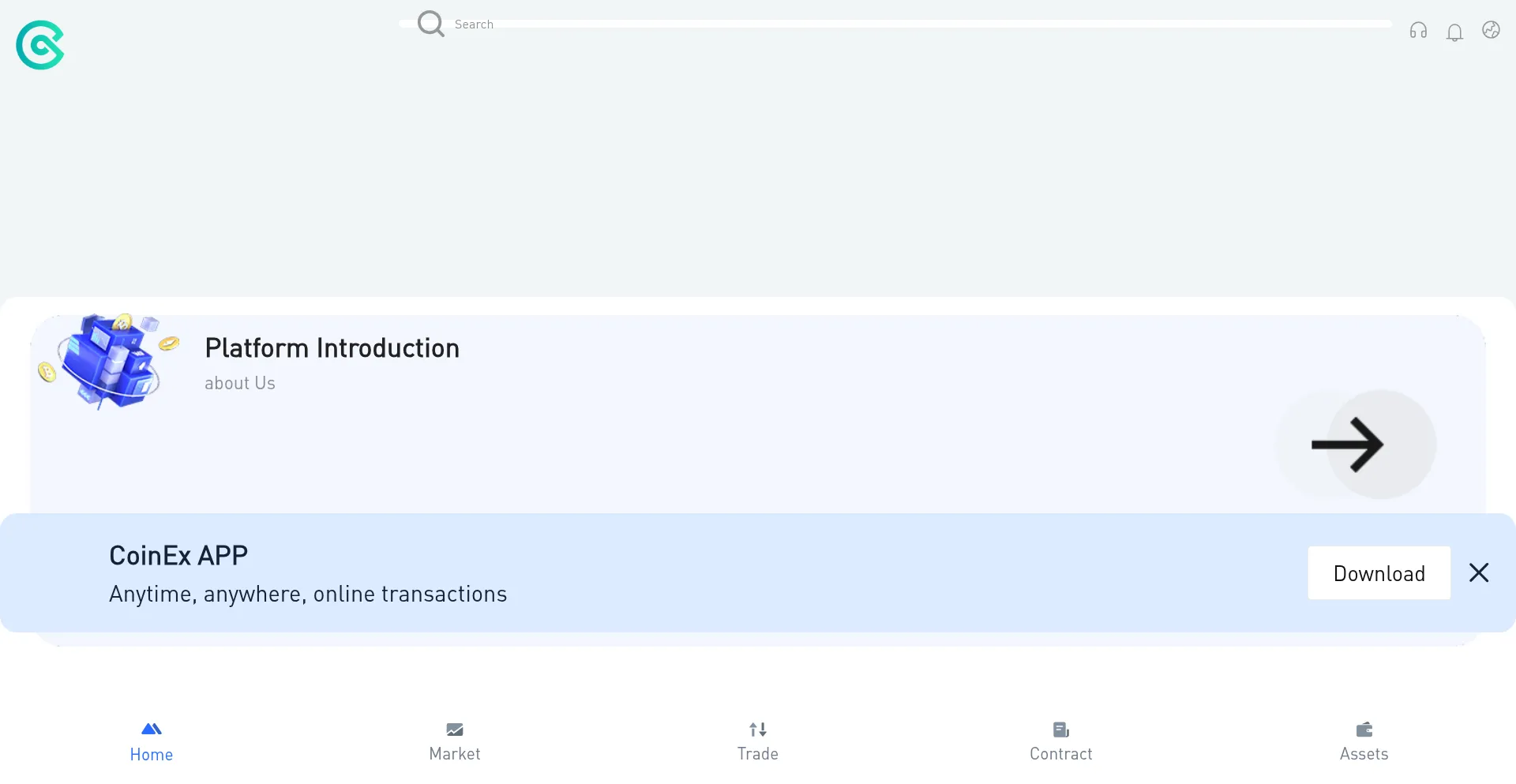Click the up-down arrows Trade icon

pos(758,730)
